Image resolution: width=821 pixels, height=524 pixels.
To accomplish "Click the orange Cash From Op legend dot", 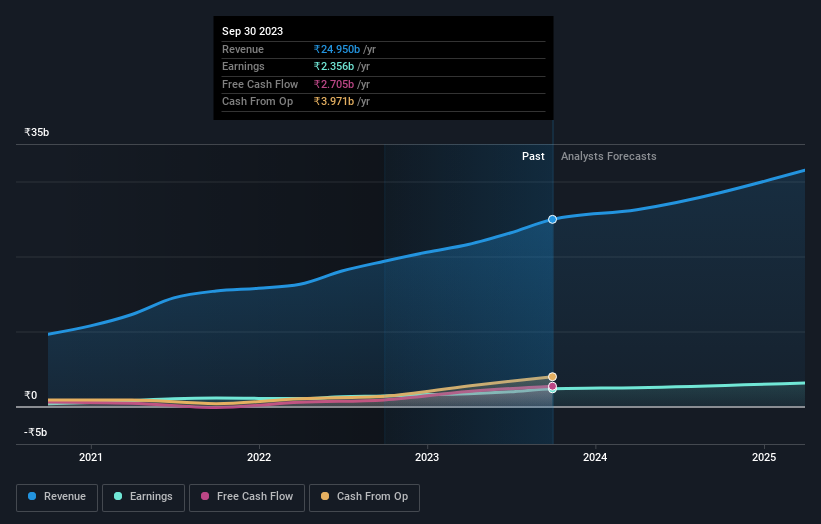I will coord(325,496).
